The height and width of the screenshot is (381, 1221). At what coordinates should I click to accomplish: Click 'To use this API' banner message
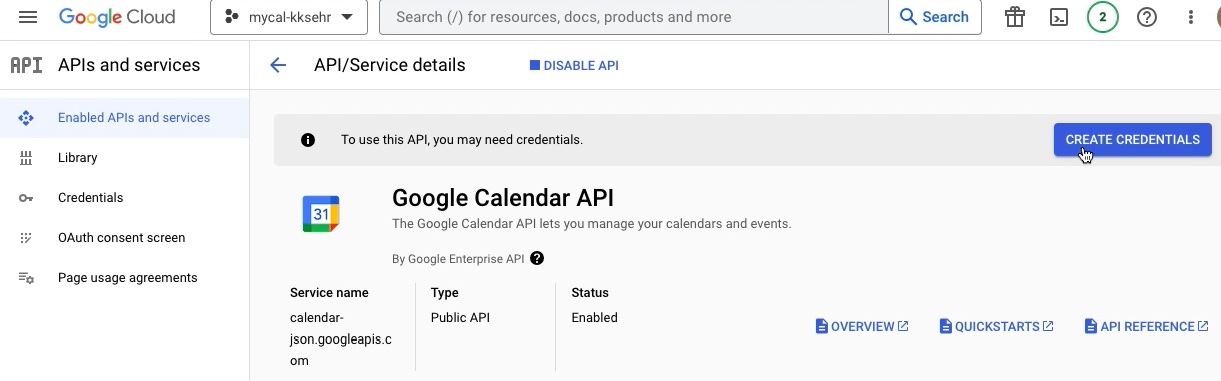462,140
